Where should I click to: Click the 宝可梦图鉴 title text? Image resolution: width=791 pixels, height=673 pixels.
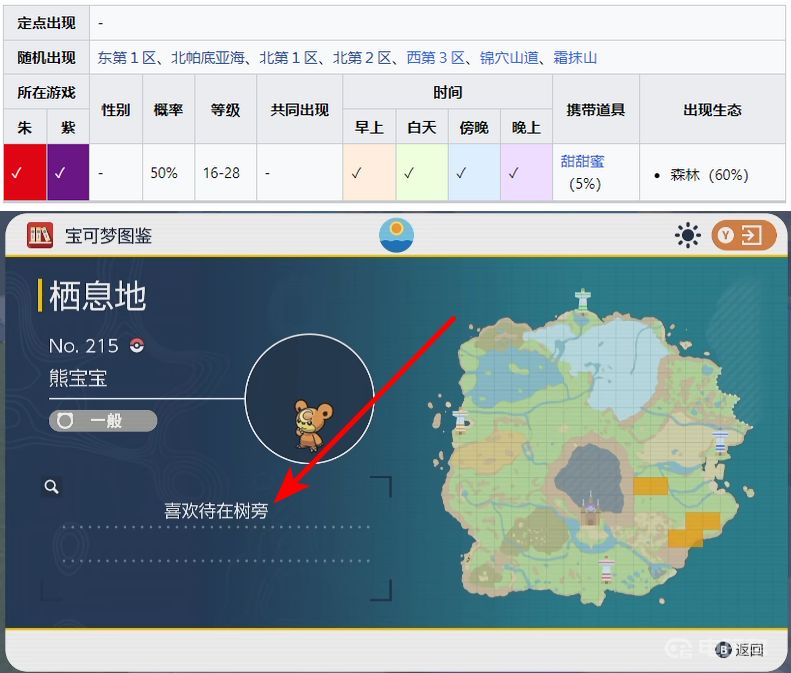tap(108, 236)
